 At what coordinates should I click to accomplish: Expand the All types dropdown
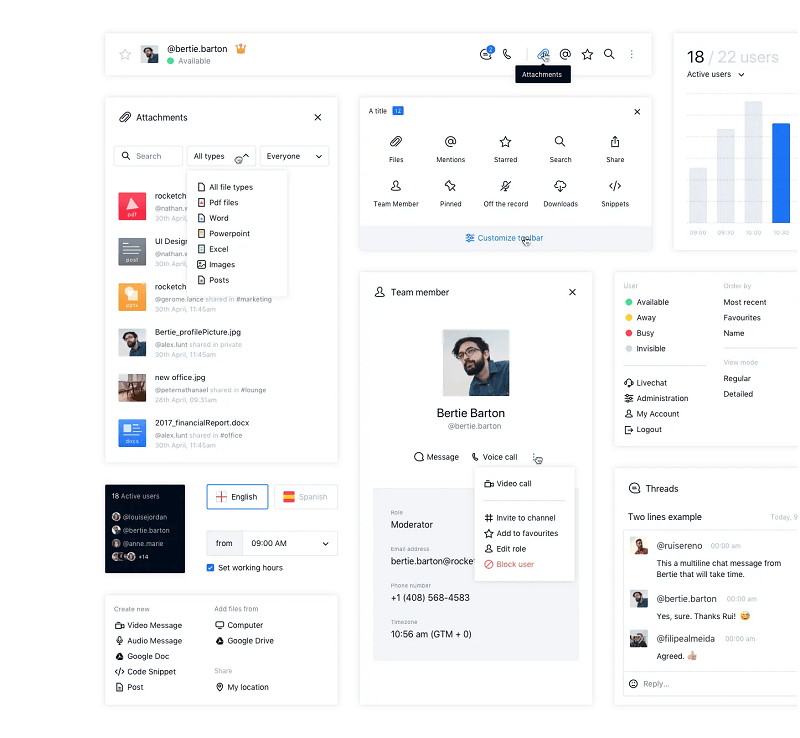pos(220,156)
